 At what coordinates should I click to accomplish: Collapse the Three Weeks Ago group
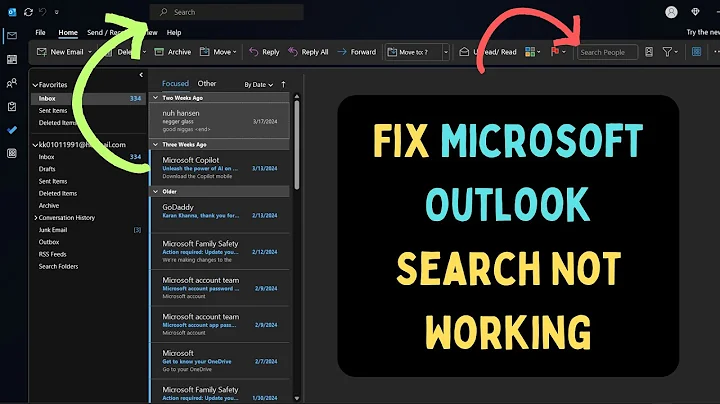point(156,145)
